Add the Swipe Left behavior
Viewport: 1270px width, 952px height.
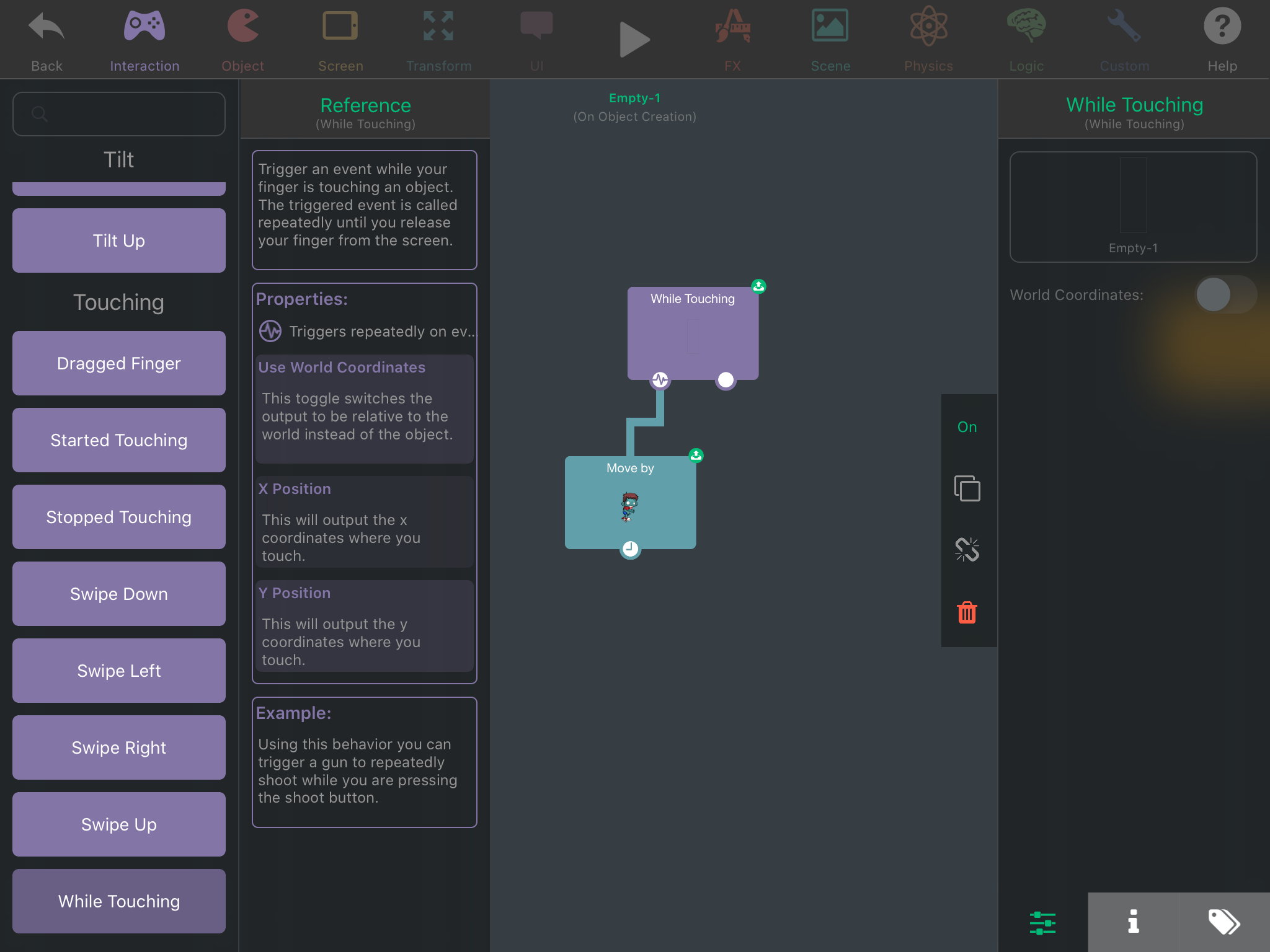tap(119, 671)
